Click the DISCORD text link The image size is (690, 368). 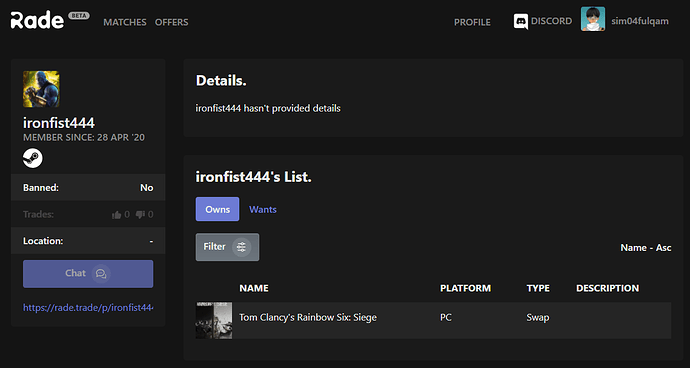point(551,21)
